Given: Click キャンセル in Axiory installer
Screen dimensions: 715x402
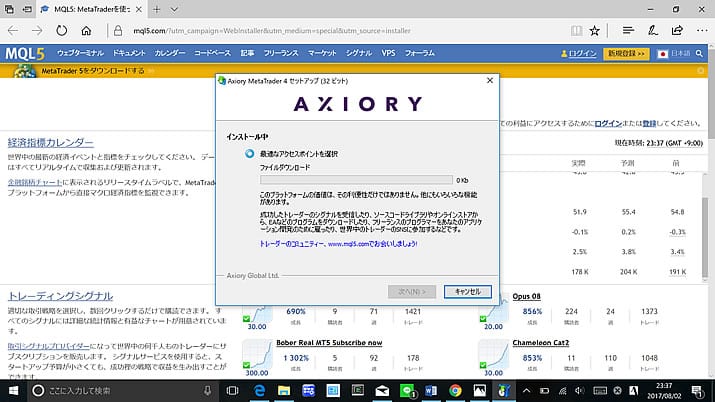Looking at the screenshot, I should point(468,292).
